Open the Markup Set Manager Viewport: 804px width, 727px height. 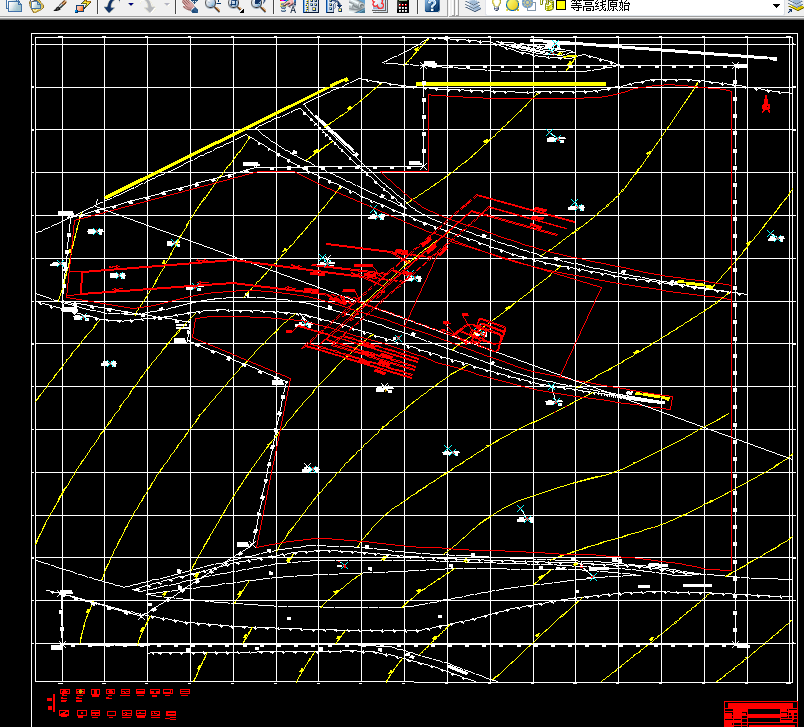379,6
